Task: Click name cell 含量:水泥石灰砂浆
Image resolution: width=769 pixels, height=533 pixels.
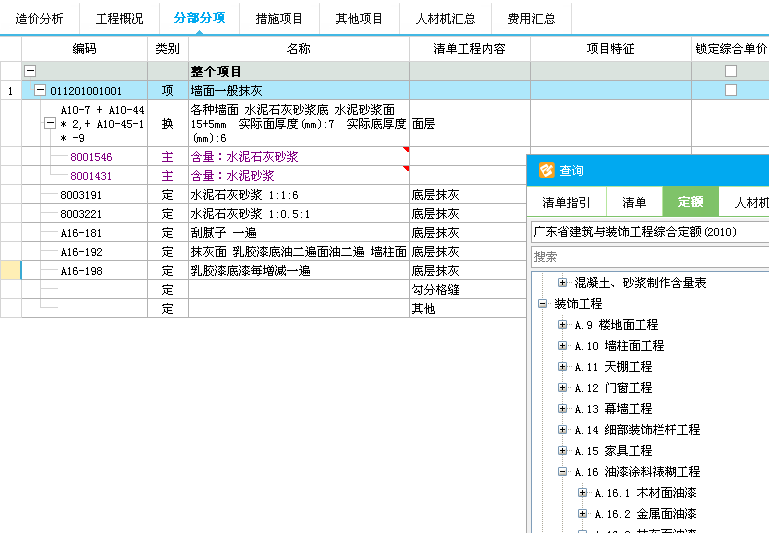Action: [299, 157]
